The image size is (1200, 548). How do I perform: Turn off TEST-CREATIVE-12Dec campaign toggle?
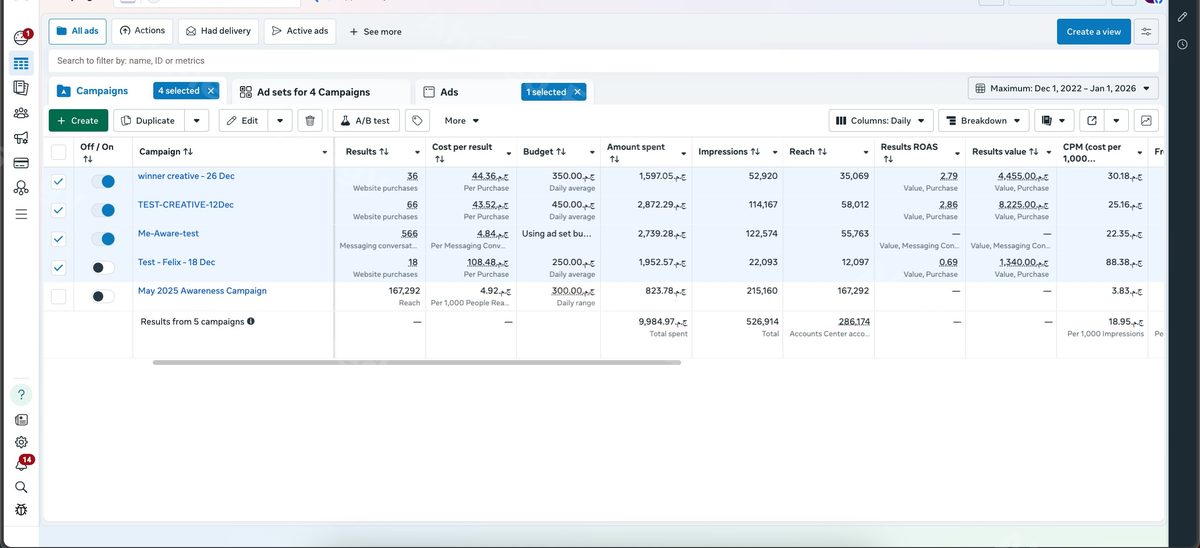103,210
